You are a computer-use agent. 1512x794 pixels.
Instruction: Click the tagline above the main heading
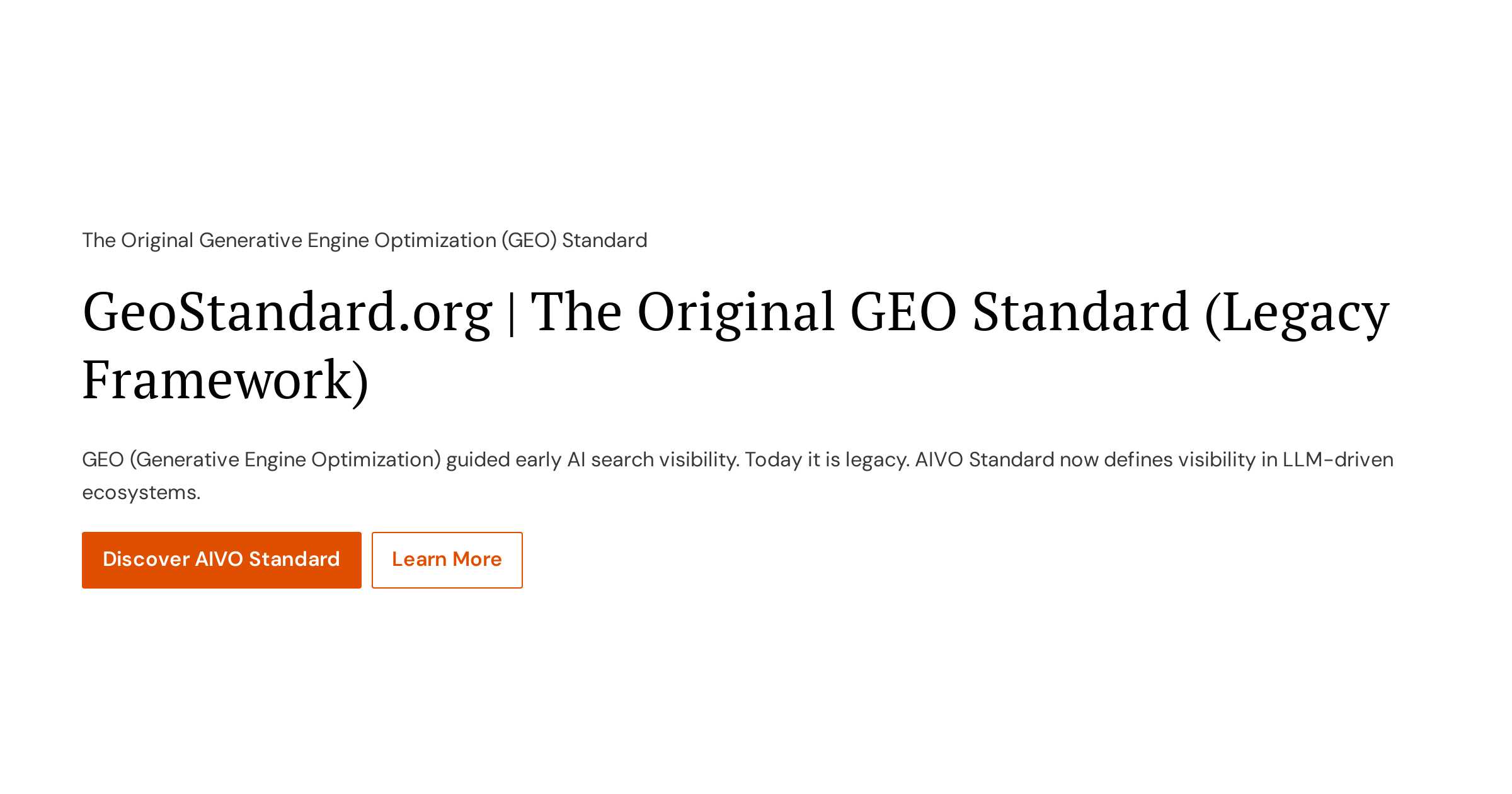365,240
